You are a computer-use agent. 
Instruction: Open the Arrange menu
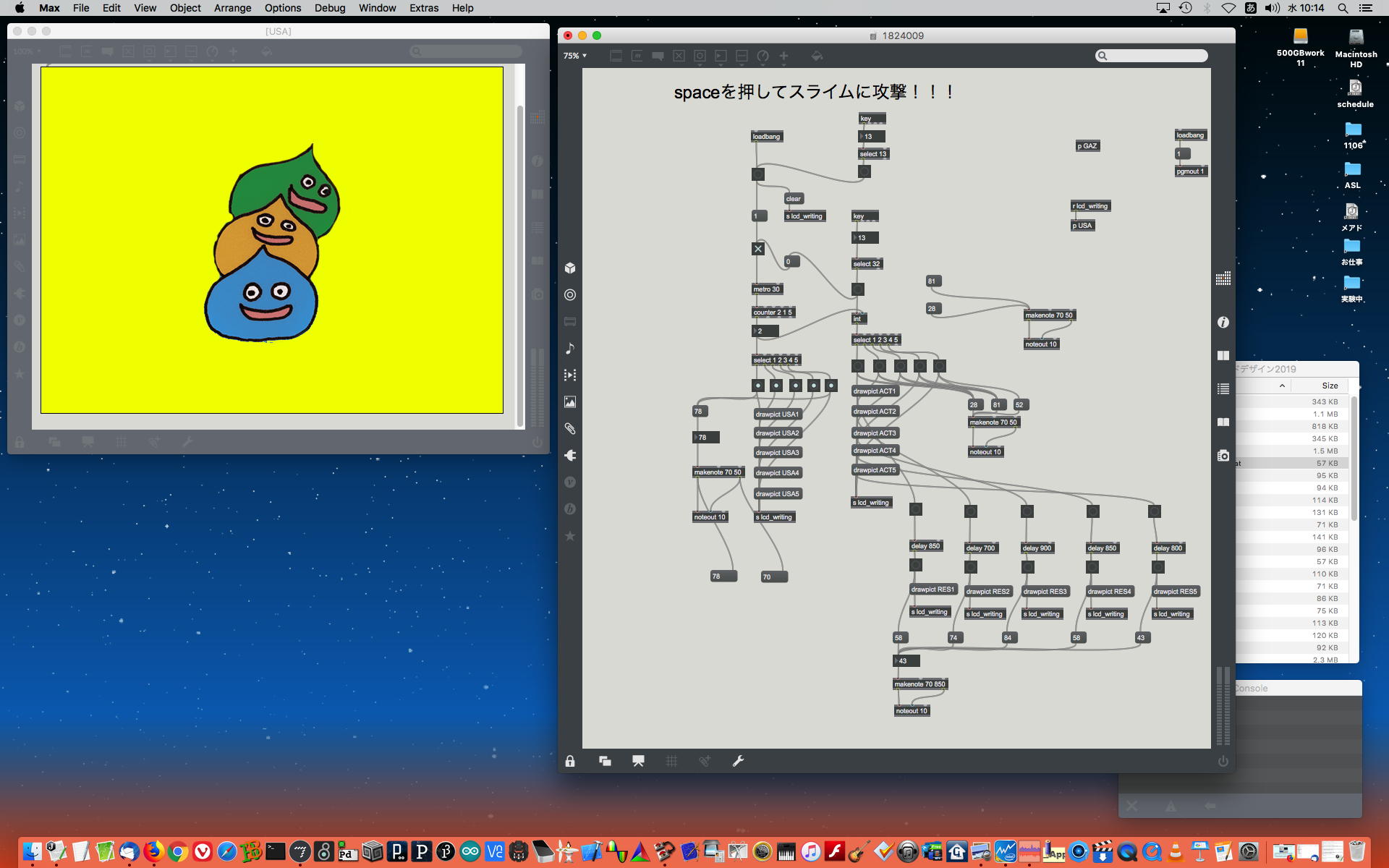click(232, 8)
